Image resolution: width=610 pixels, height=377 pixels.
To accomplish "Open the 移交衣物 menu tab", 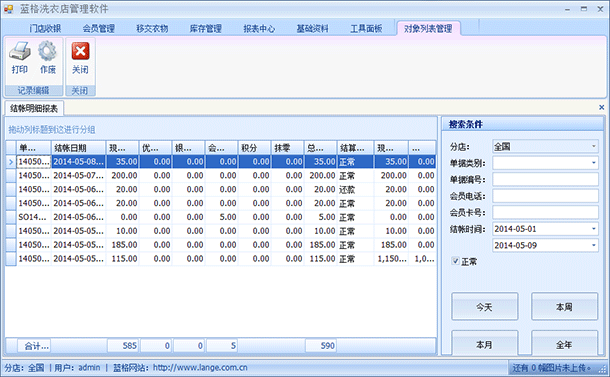I will click(152, 28).
